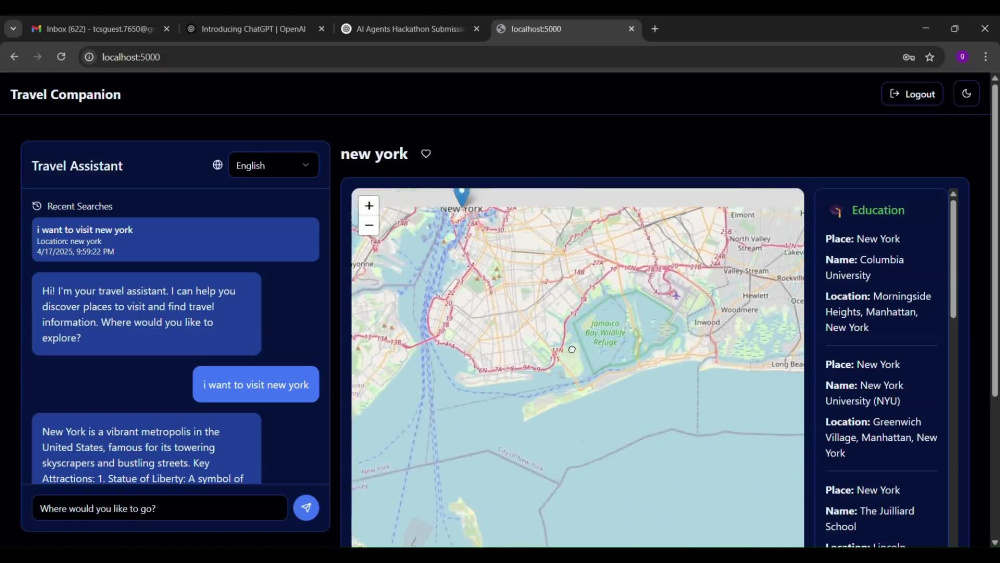Close the AI Agents Hackathon tab

[x=476, y=29]
